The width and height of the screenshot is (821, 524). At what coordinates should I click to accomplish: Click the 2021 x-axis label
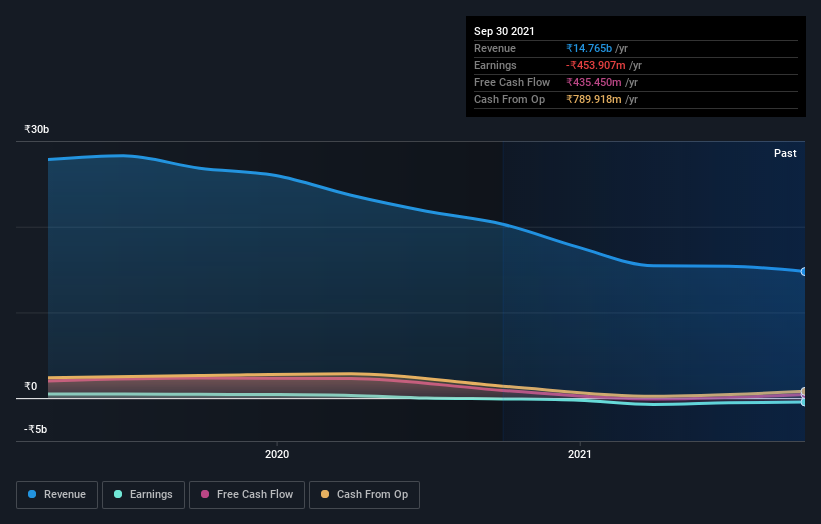coord(580,454)
